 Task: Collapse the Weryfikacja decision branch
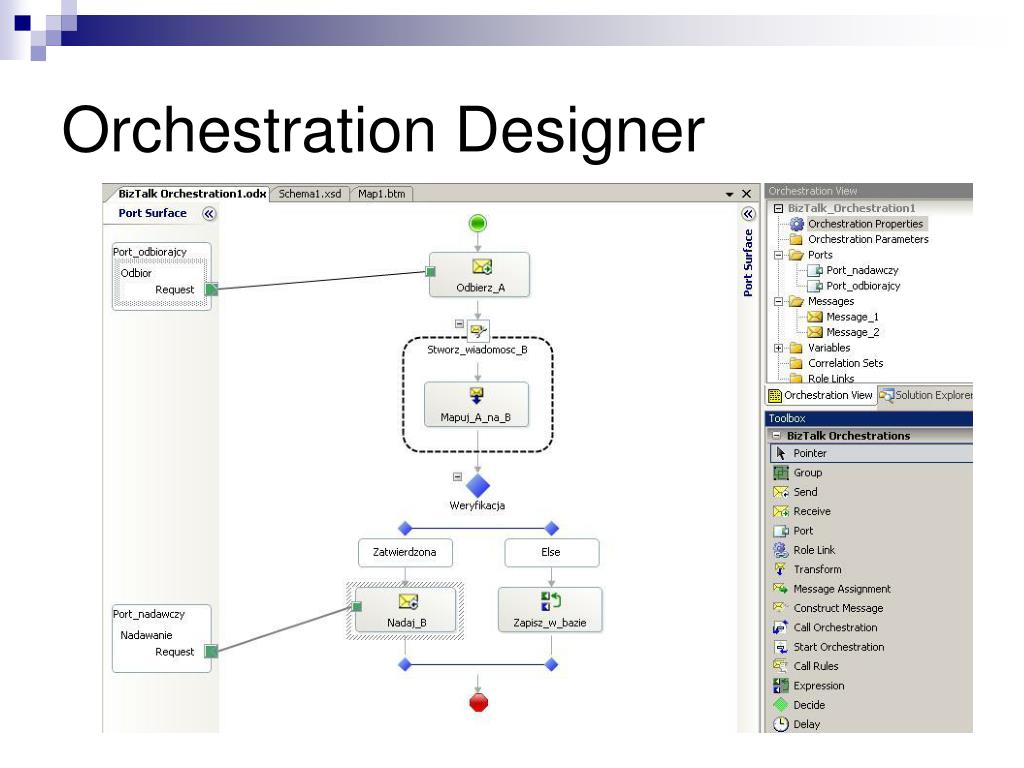coord(457,477)
